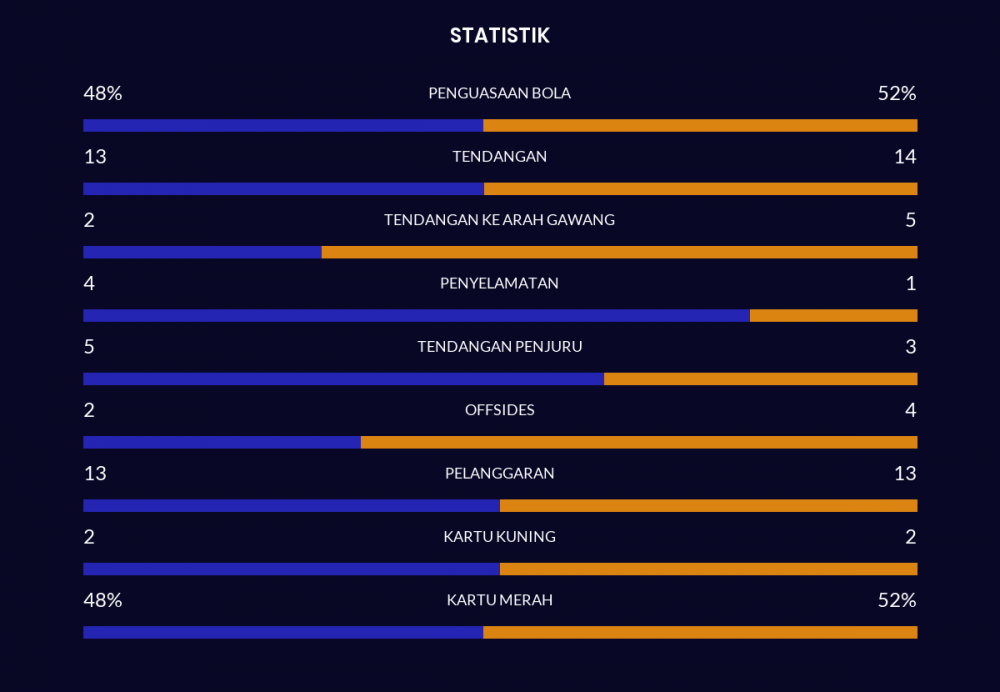The image size is (1000, 692).
Task: Click the STATISTIK heading
Action: tap(499, 35)
